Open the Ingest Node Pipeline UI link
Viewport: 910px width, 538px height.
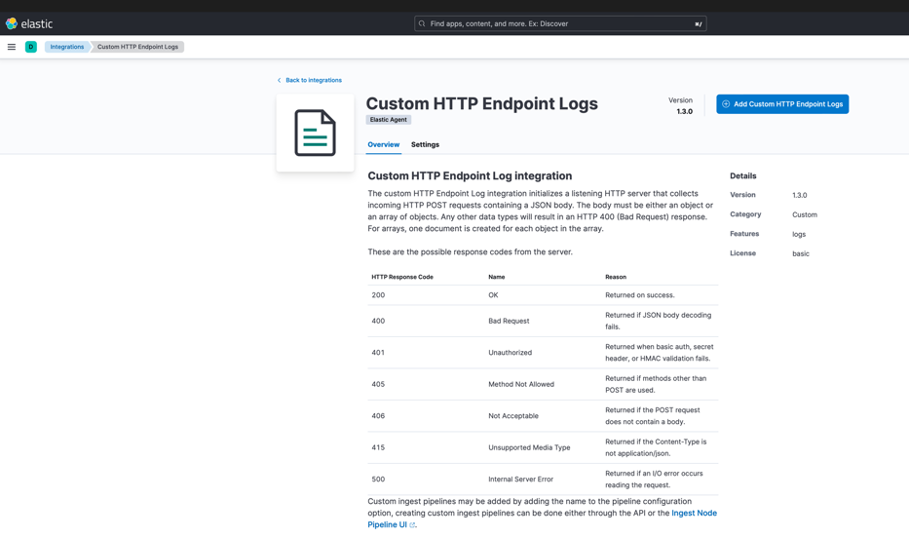click(693, 513)
